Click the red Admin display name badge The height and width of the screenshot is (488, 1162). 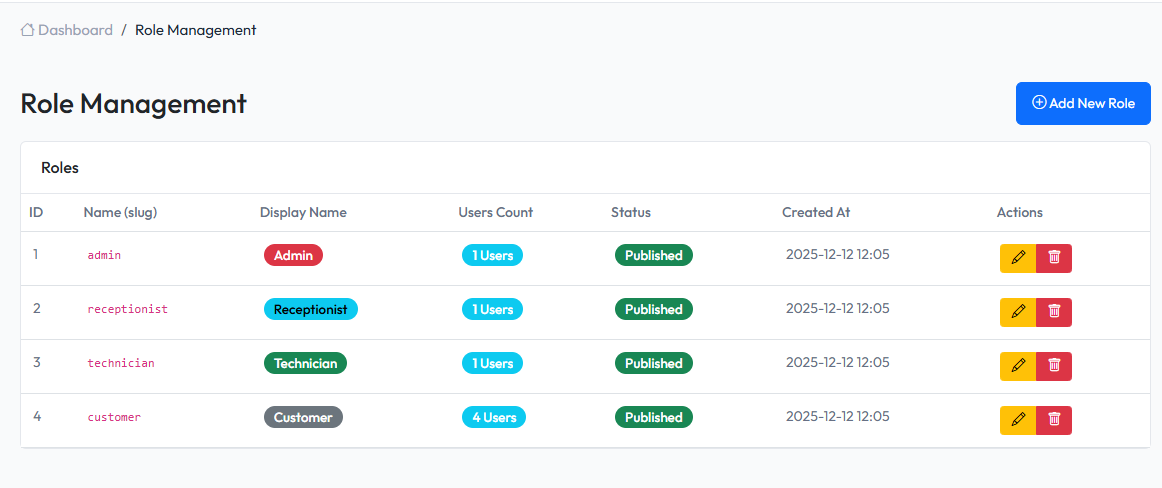(x=293, y=255)
